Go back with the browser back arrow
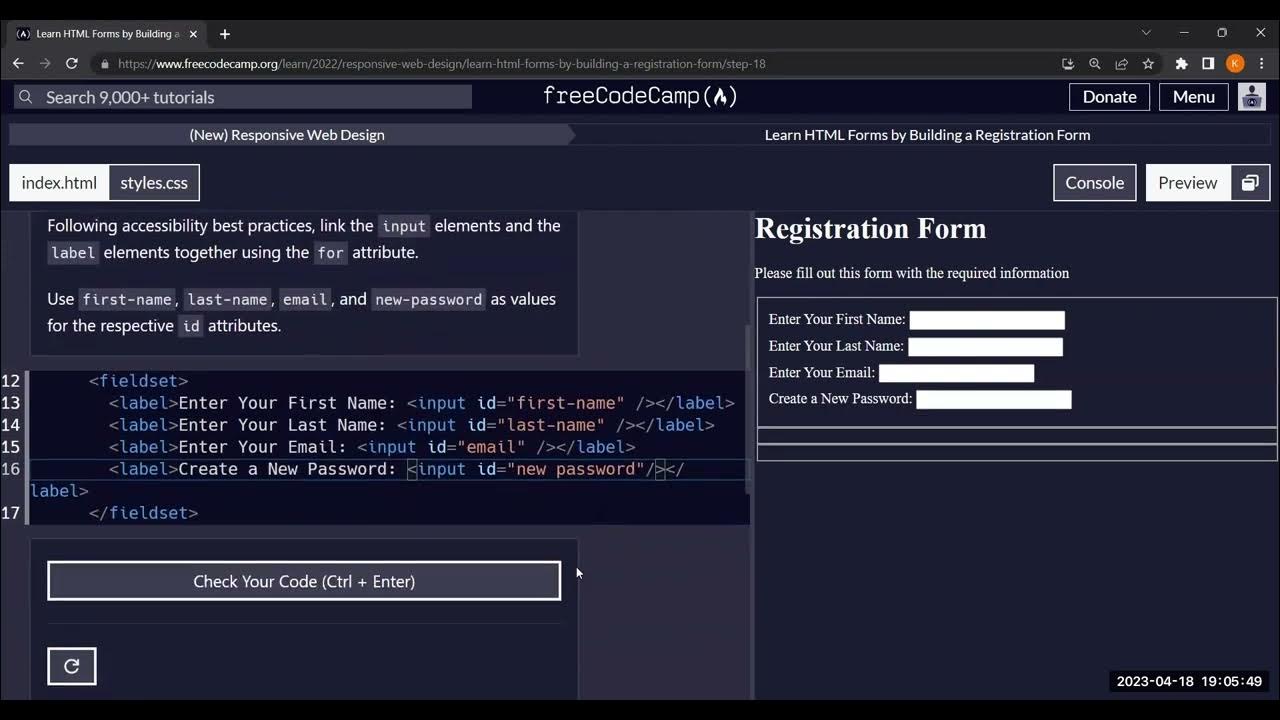The image size is (1280, 720). point(18,63)
